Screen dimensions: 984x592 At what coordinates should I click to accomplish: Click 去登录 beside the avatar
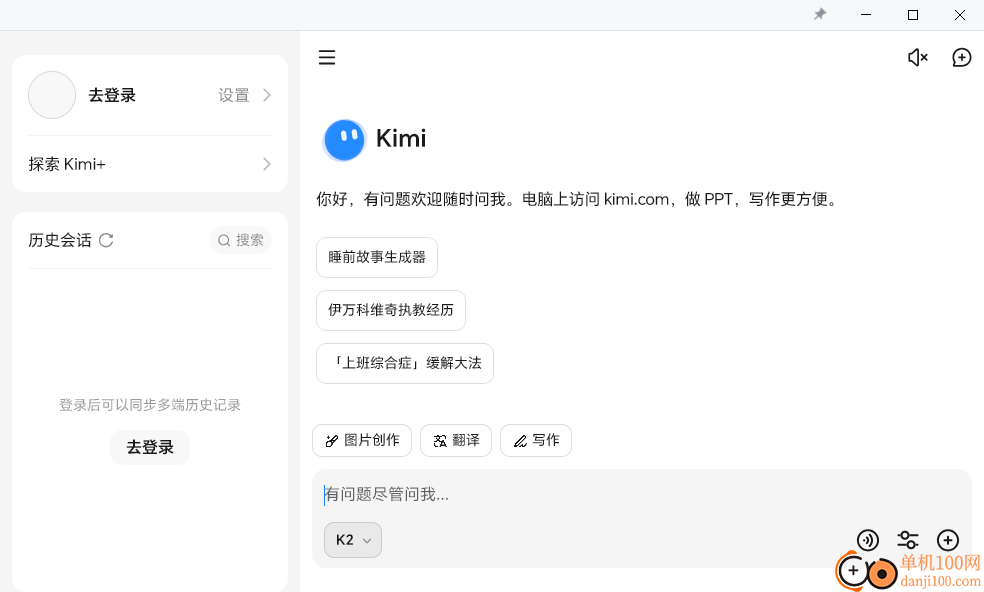(112, 95)
